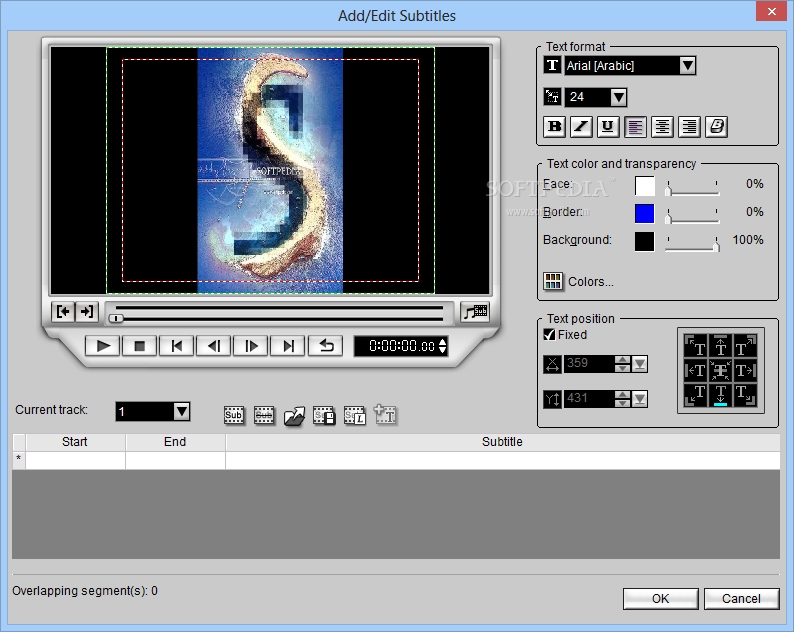
Task: Click the Border blue color swatch
Action: point(644,214)
